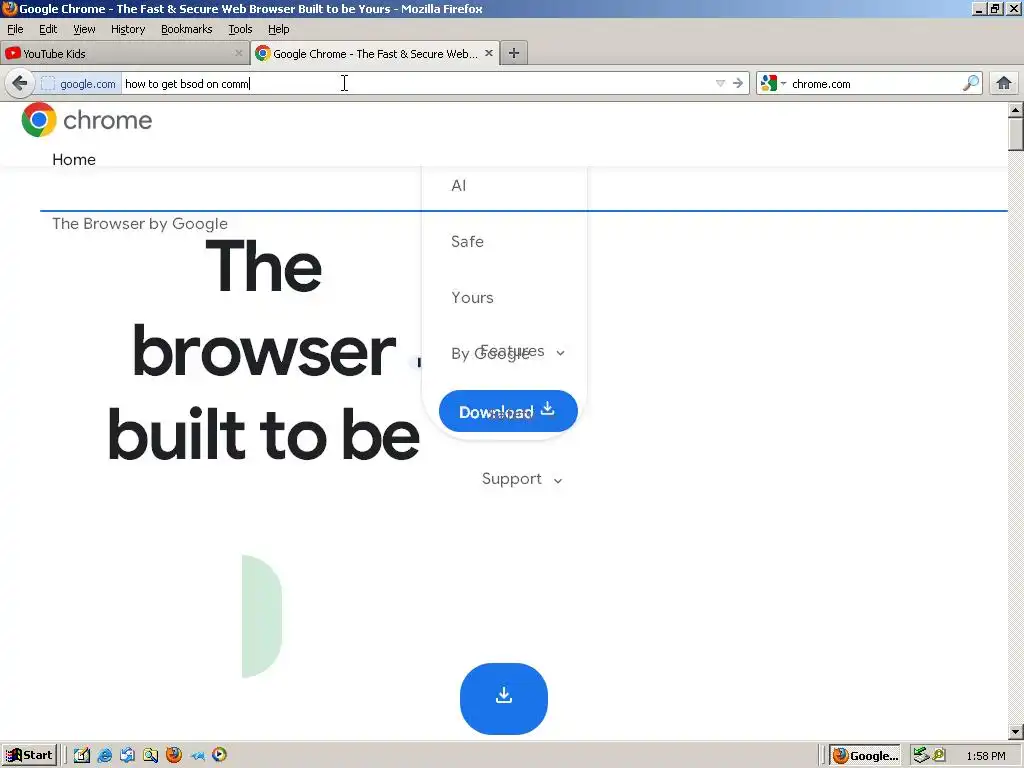Click the search magnifier icon
The width and height of the screenshot is (1024, 768).
point(971,83)
